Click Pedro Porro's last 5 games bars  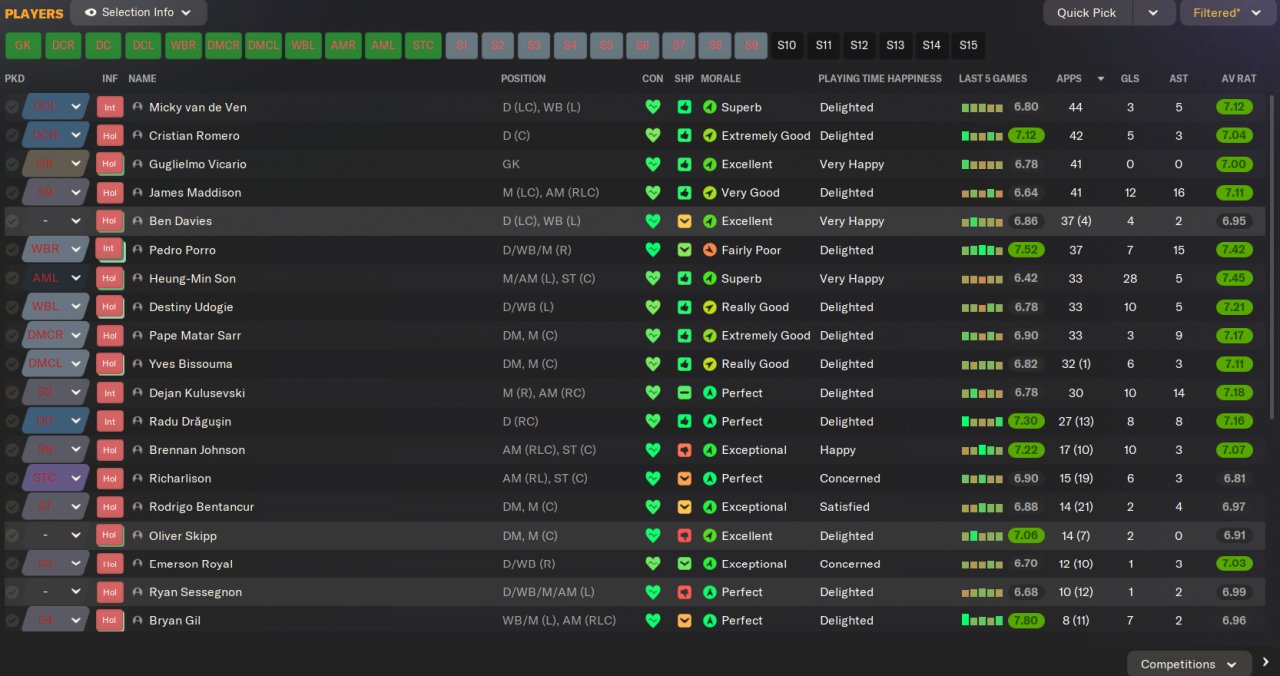pos(982,250)
